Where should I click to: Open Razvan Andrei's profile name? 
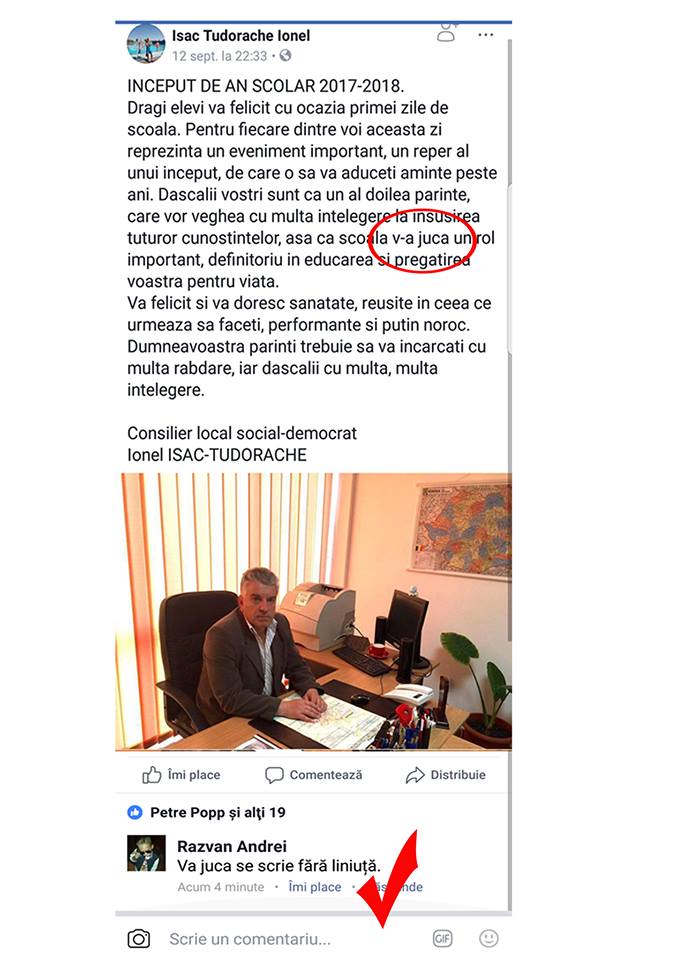point(231,846)
